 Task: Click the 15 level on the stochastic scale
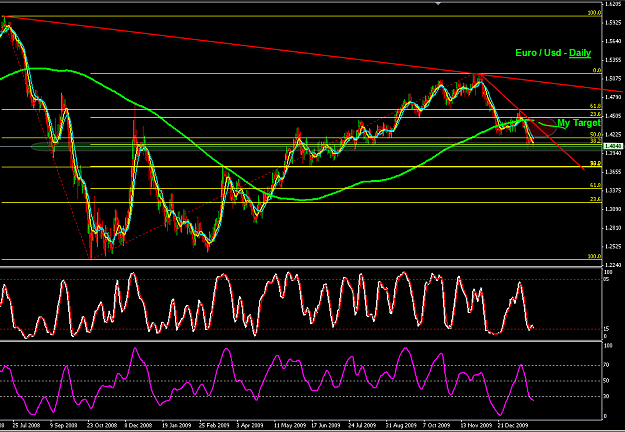pyautogui.click(x=606, y=329)
